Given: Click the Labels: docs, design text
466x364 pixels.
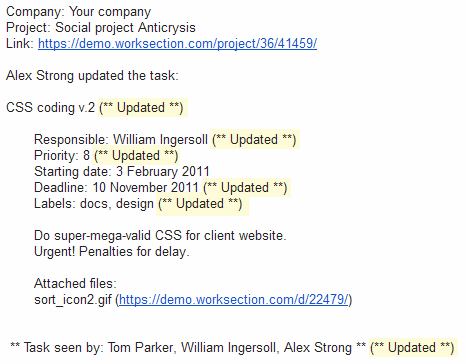Looking at the screenshot, I should point(94,204).
